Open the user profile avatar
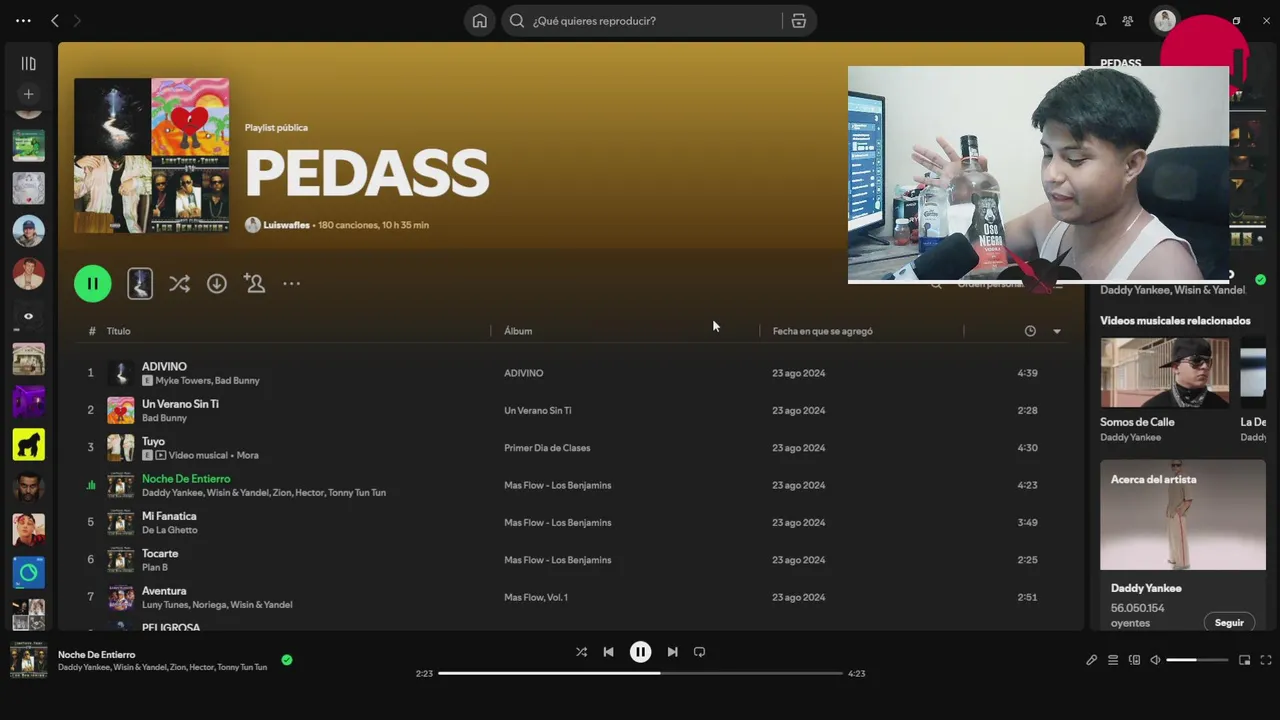The image size is (1280, 720). point(1165,21)
